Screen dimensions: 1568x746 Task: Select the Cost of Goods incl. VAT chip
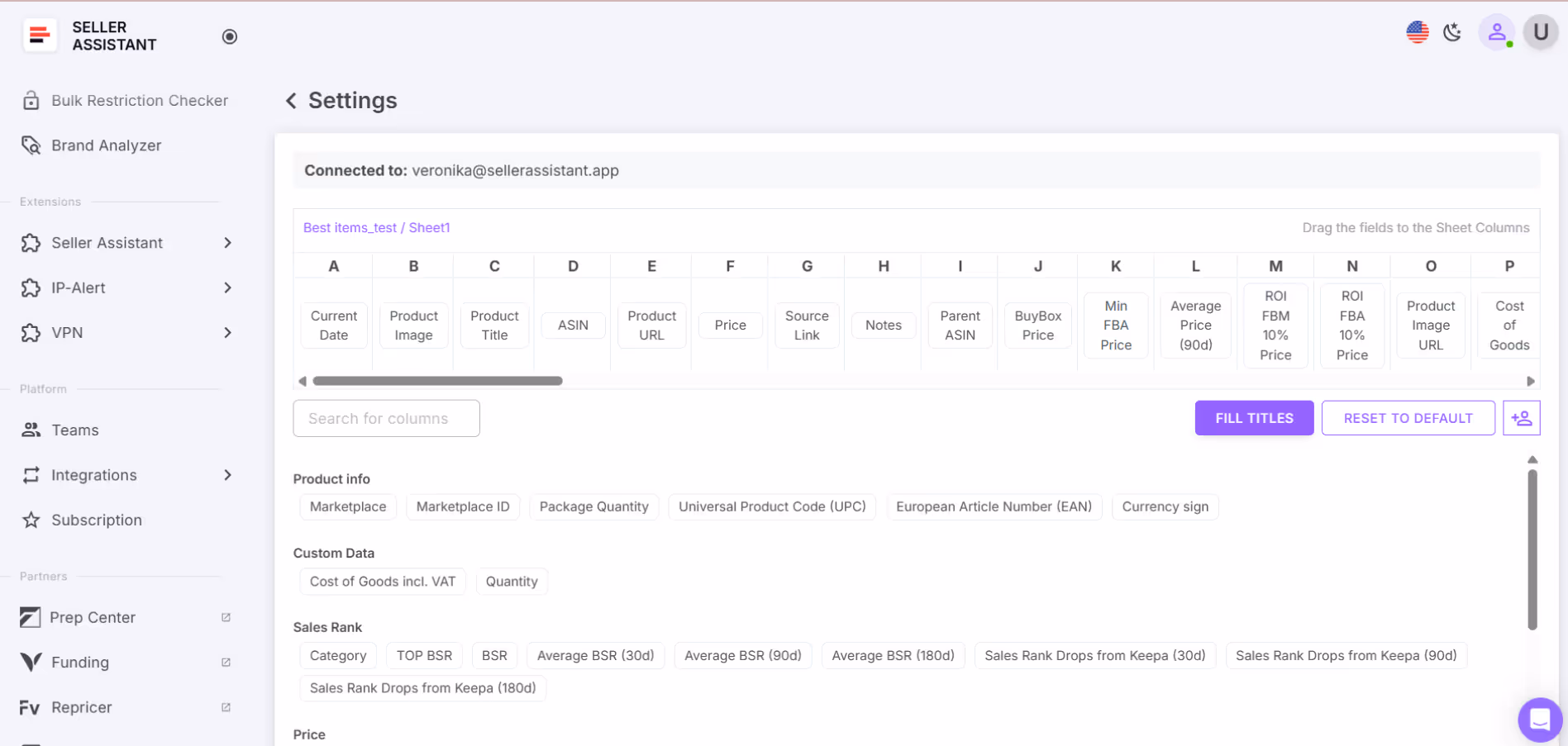coord(383,582)
